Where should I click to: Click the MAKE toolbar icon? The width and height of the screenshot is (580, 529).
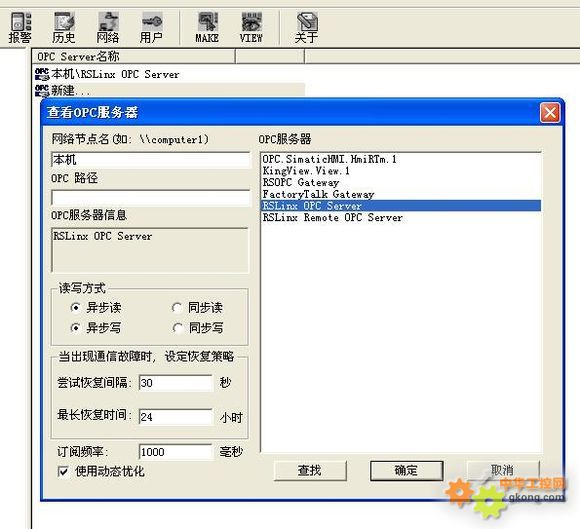[207, 27]
